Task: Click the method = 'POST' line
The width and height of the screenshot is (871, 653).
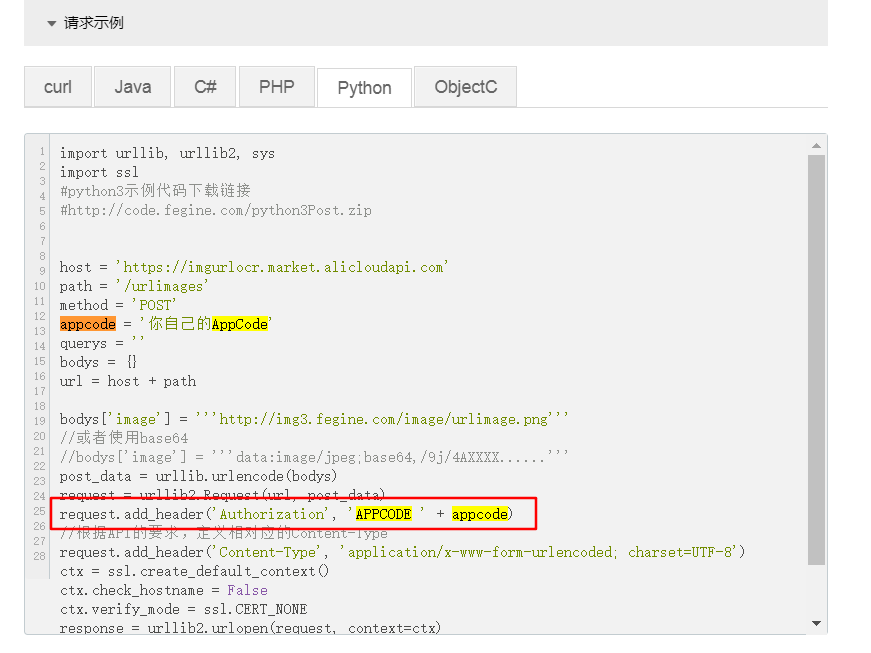Action: pyautogui.click(x=118, y=305)
